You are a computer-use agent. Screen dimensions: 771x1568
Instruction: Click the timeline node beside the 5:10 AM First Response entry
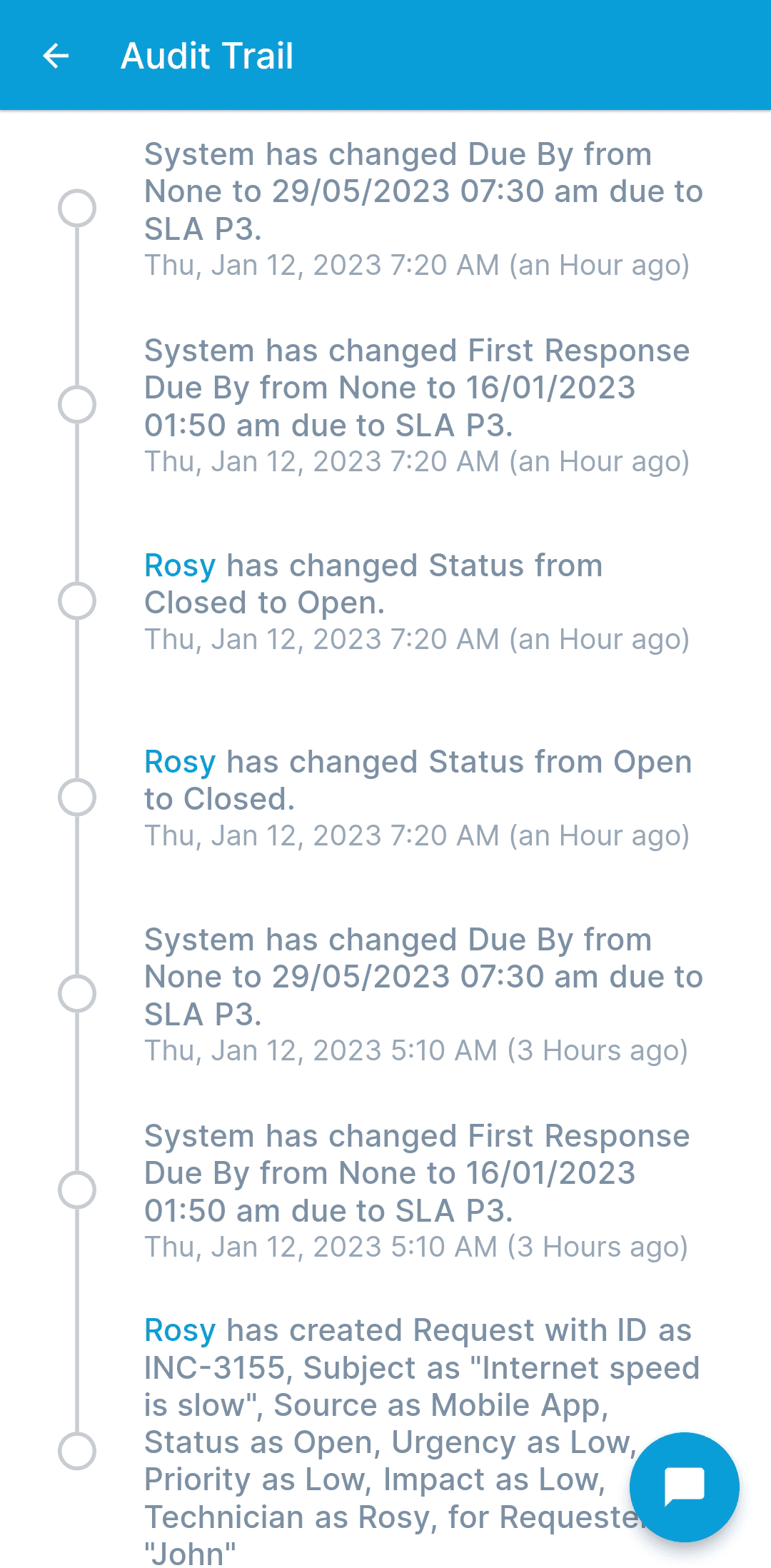79,1190
